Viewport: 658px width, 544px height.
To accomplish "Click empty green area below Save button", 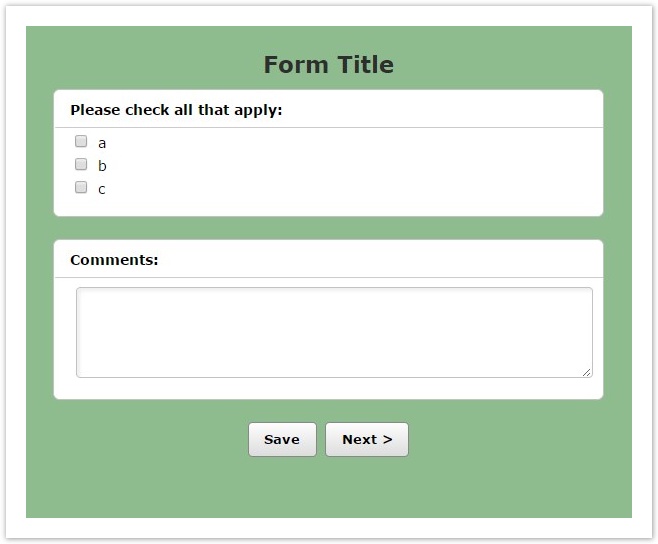I will 282,488.
